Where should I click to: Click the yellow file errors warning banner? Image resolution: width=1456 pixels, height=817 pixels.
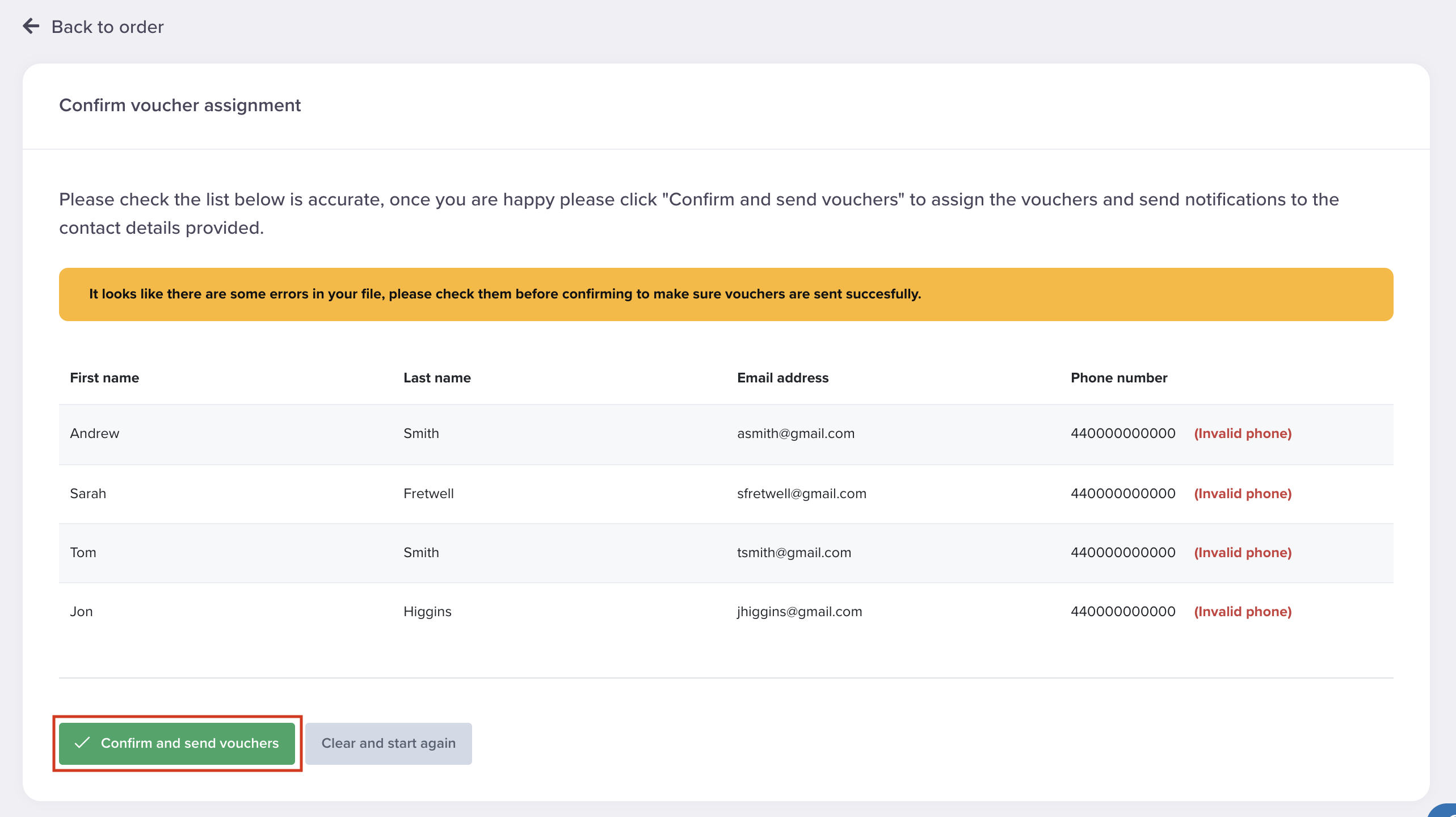tap(726, 294)
